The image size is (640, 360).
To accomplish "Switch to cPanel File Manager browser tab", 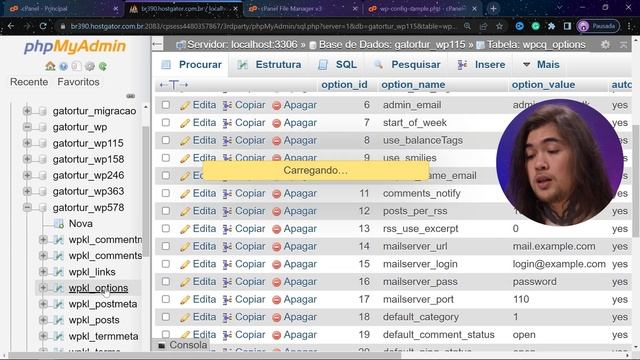I will (x=302, y=9).
